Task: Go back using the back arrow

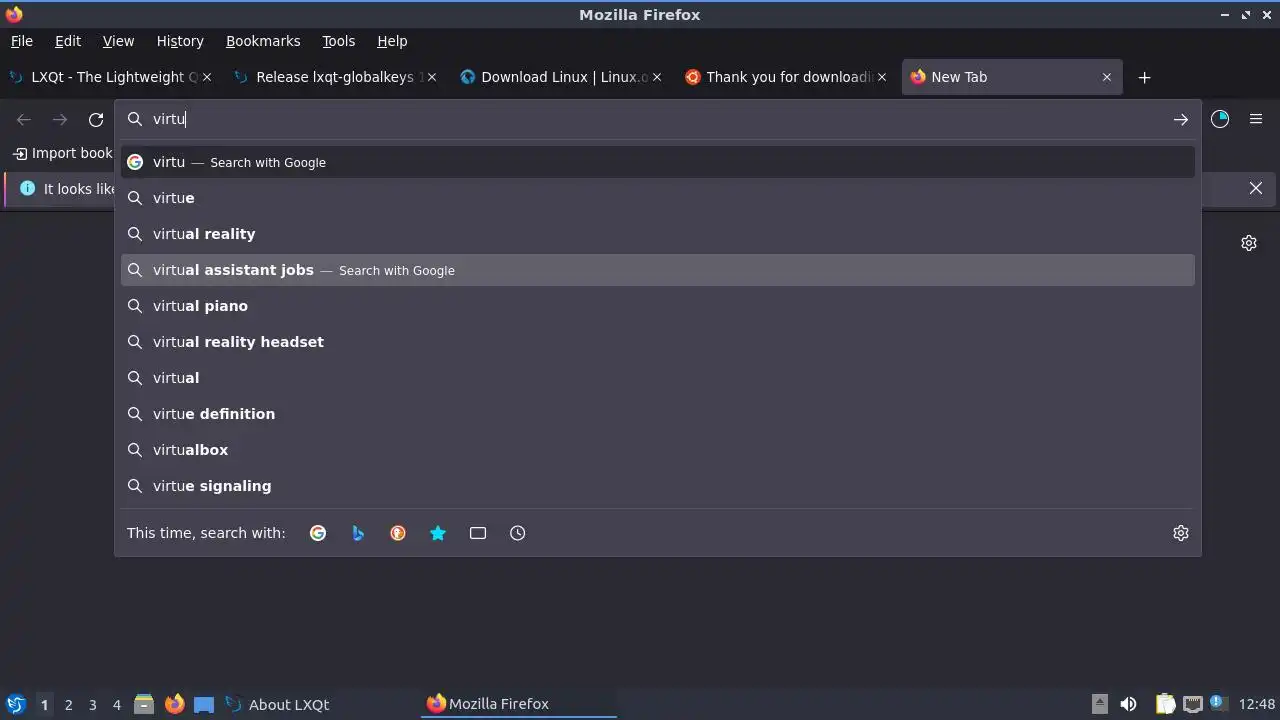Action: [24, 120]
